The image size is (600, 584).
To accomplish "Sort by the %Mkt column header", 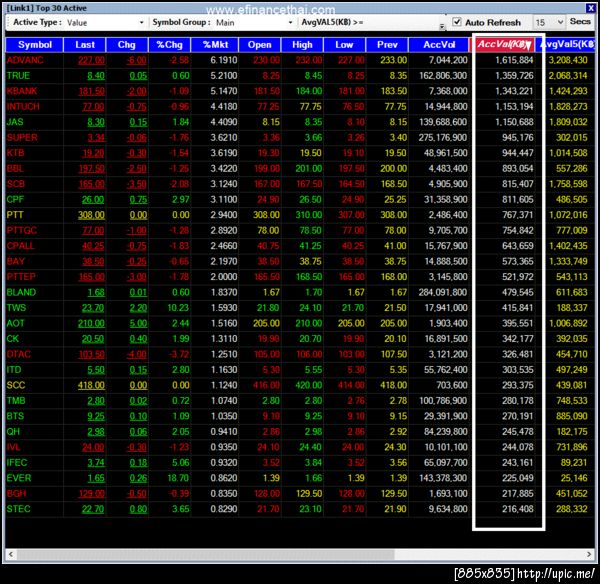I will click(x=215, y=45).
